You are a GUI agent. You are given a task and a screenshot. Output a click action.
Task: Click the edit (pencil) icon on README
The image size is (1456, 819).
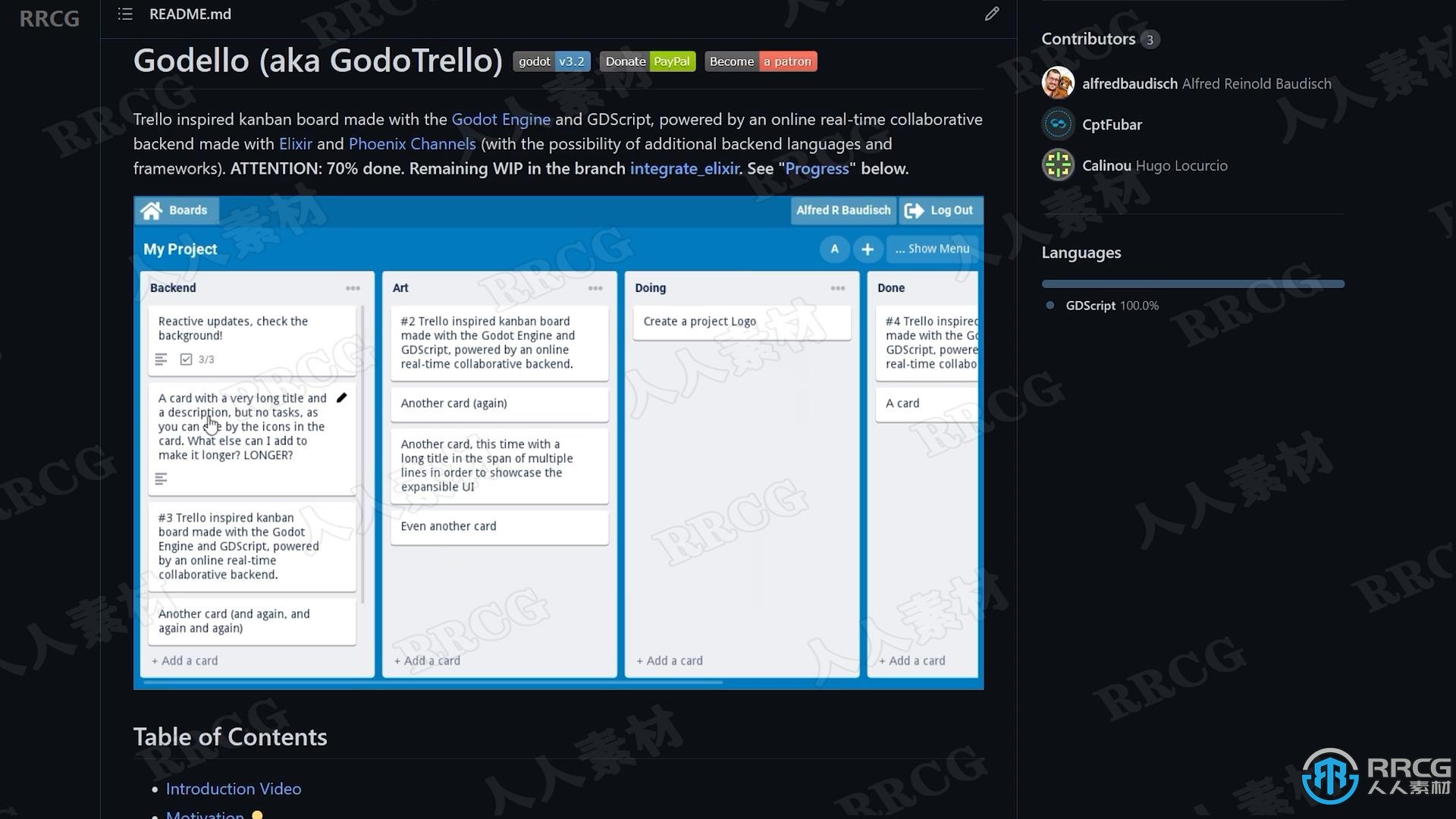991,14
